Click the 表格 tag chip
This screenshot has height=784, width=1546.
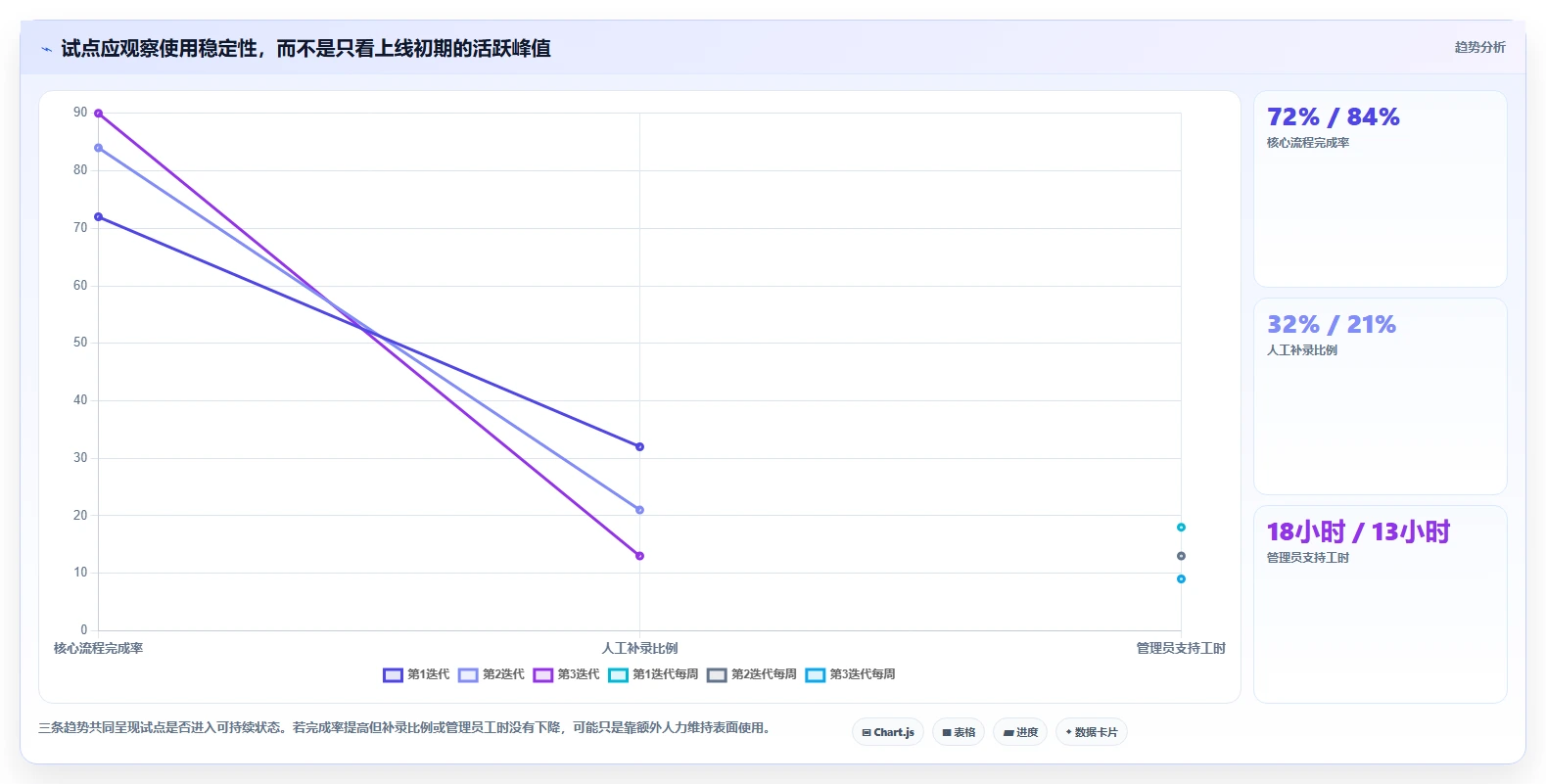(x=959, y=732)
